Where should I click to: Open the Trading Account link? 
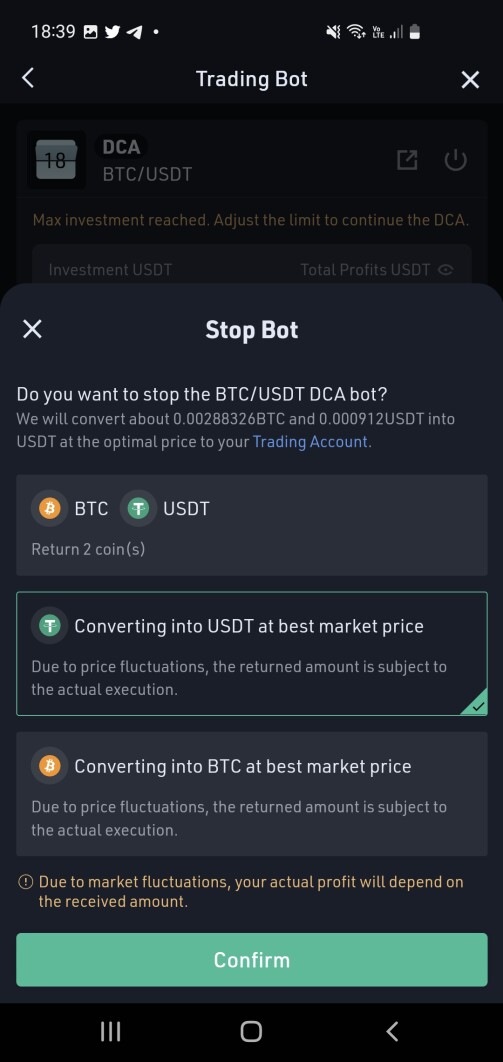(x=310, y=442)
